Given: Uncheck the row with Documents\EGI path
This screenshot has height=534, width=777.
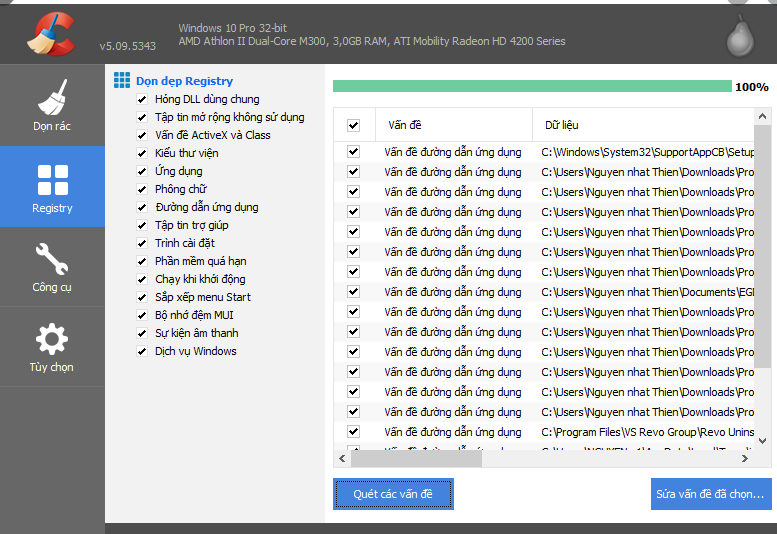Looking at the screenshot, I should click(353, 292).
